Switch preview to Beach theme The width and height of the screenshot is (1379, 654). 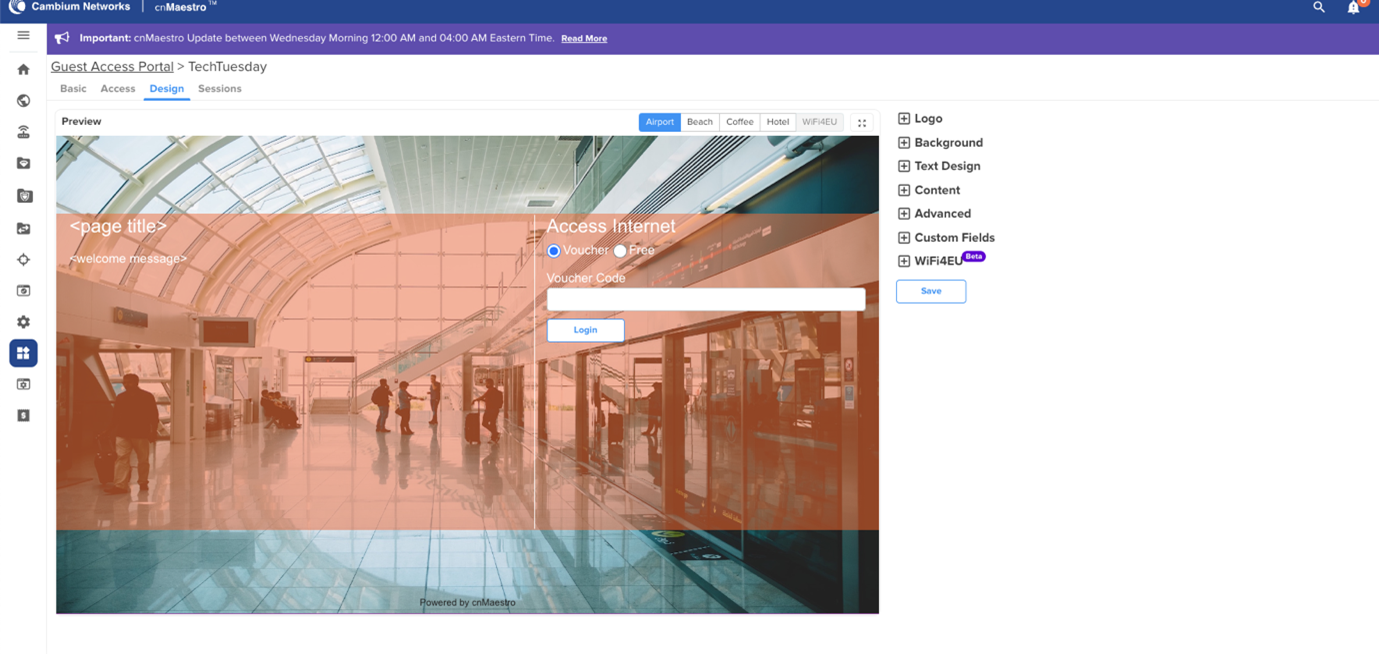pos(699,122)
